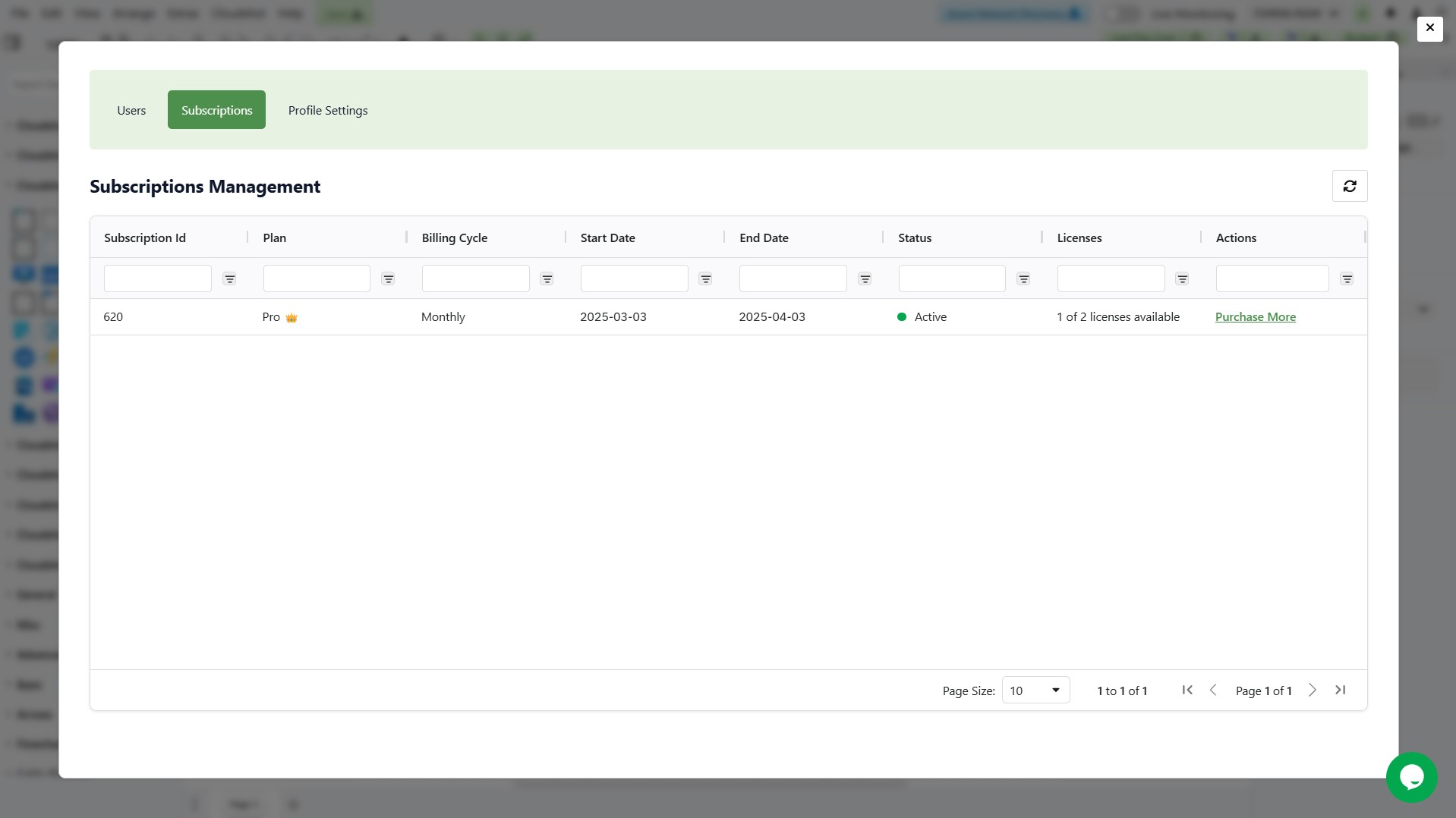
Task: Select the 2025-04-03 end date cell
Action: [x=805, y=317]
